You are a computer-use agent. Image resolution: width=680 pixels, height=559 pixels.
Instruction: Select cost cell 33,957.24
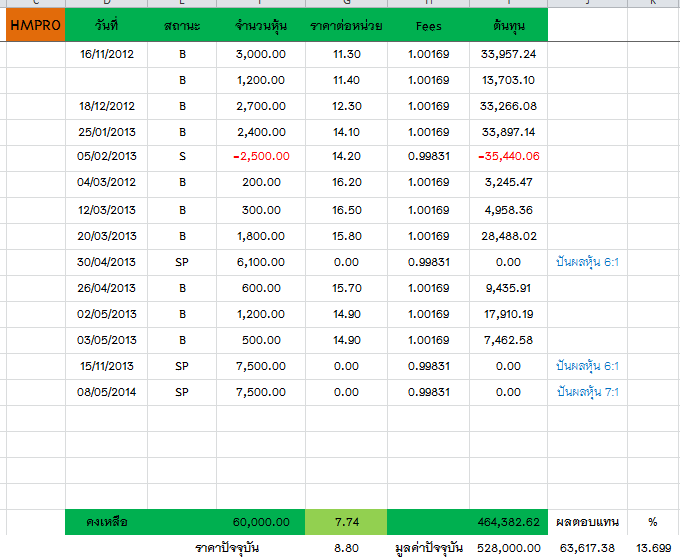(x=509, y=54)
